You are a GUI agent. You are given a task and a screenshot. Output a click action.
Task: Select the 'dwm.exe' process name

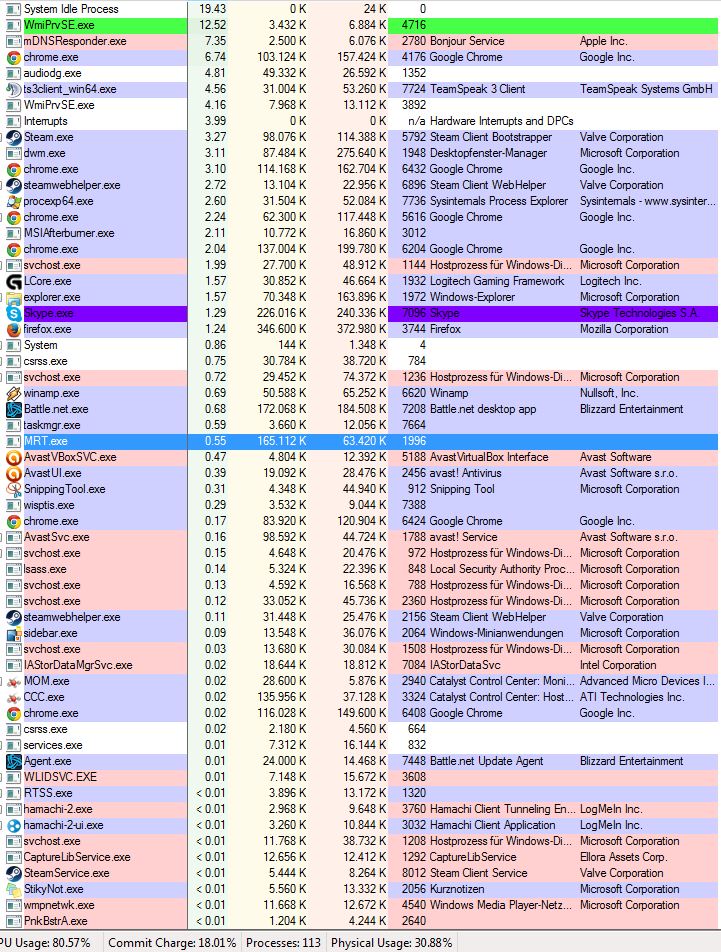tap(44, 154)
